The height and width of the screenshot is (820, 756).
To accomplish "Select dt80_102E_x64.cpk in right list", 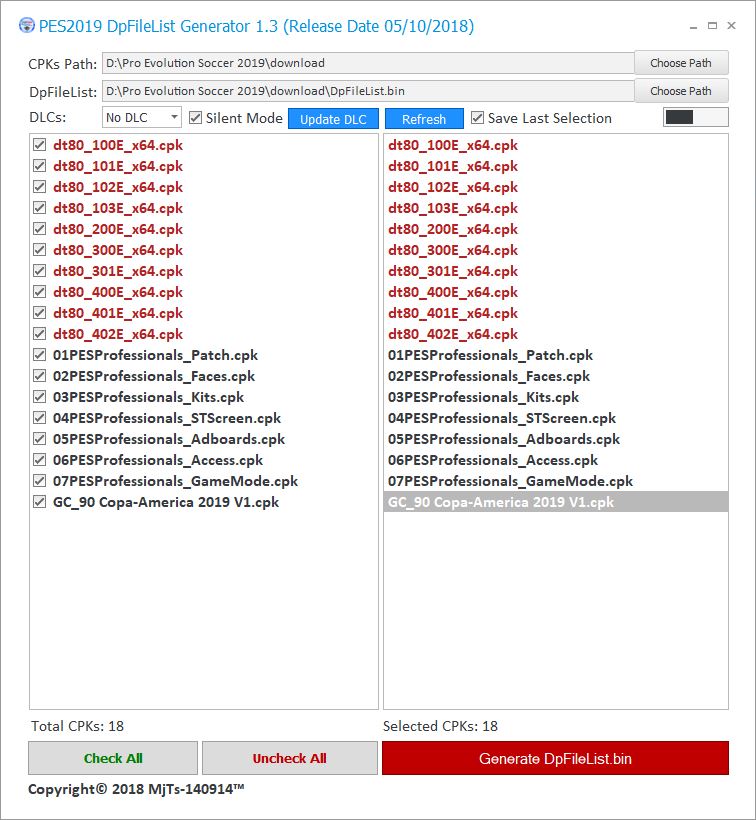I will coord(556,187).
